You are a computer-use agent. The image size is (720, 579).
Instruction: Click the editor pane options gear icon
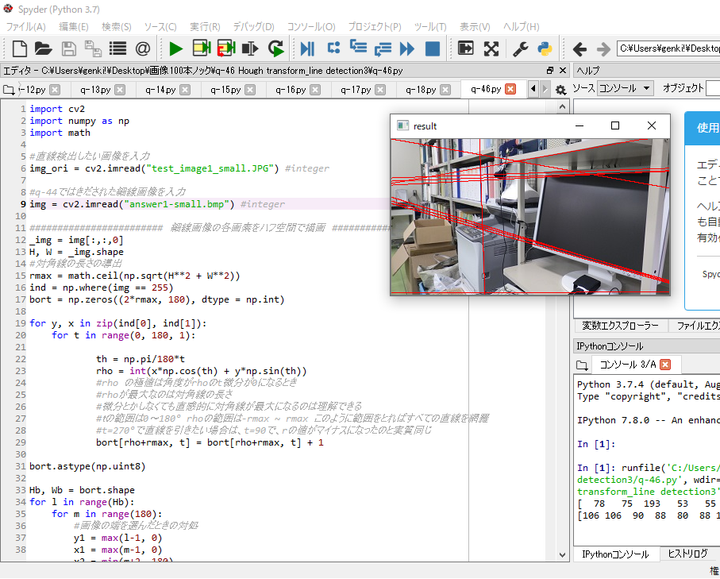560,89
